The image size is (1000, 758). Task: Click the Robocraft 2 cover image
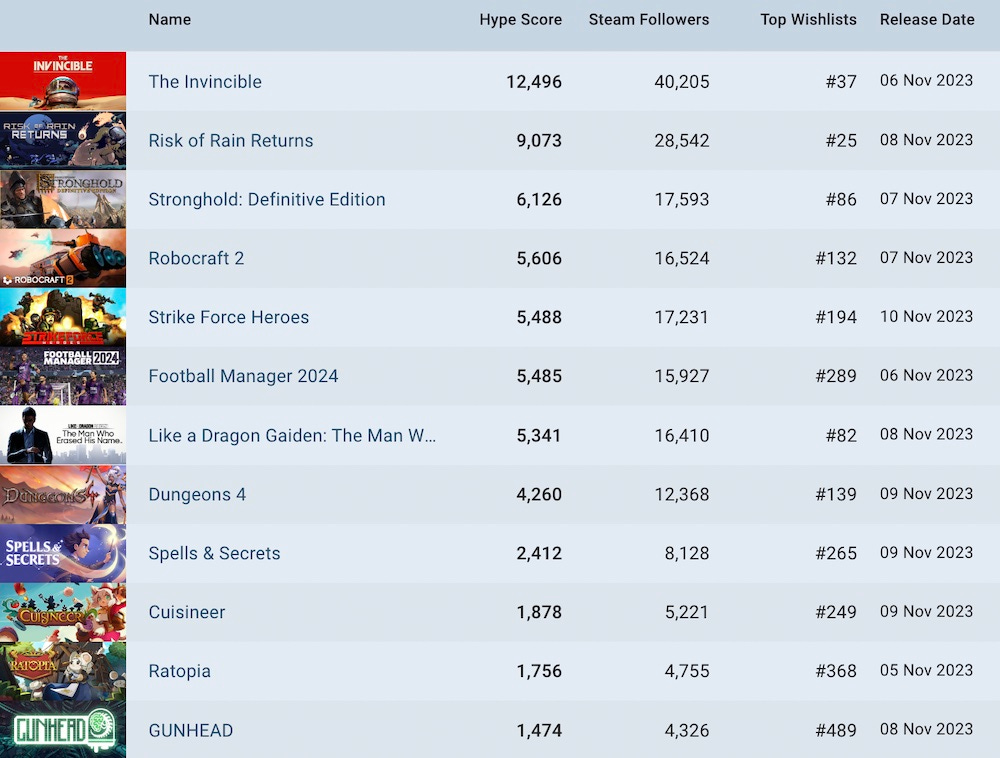(62, 258)
